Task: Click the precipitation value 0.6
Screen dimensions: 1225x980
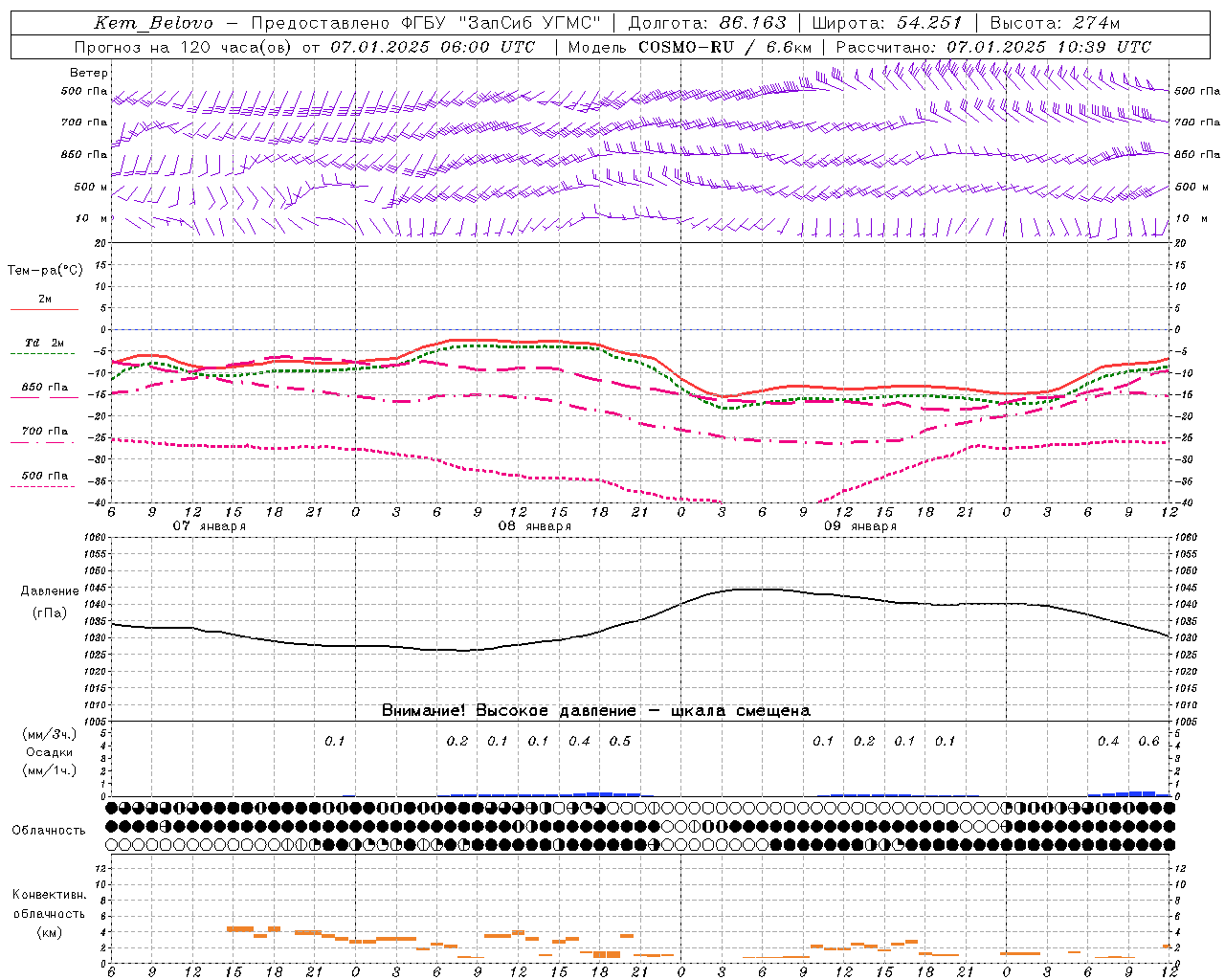Action: [x=1148, y=742]
